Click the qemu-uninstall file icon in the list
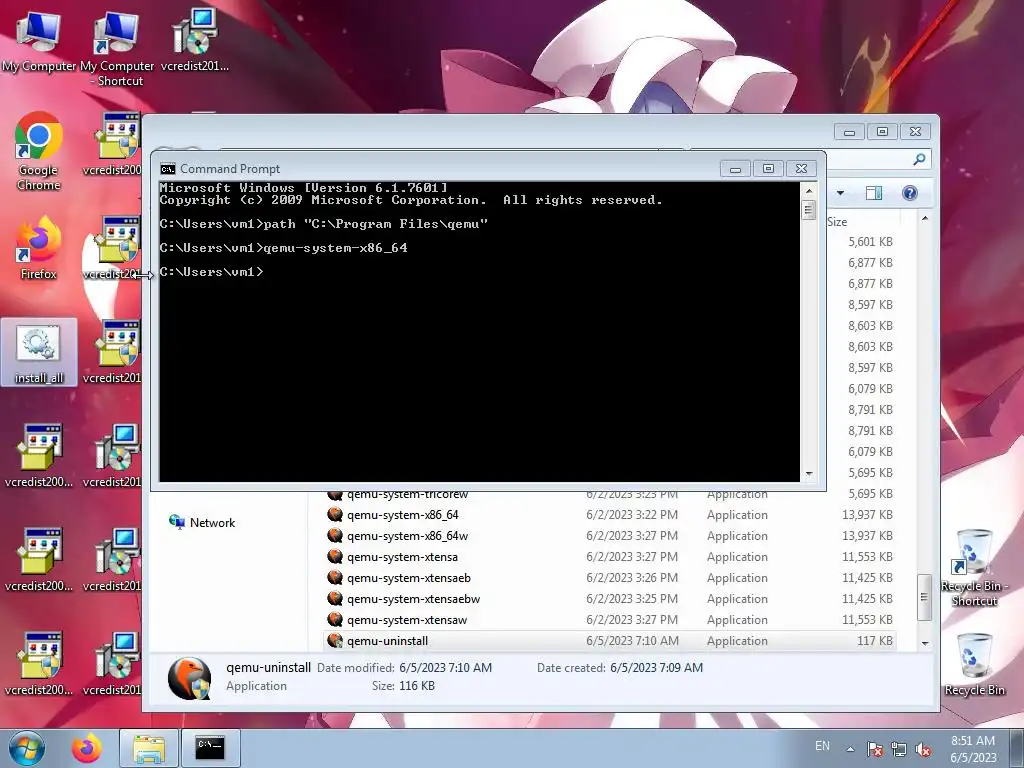1024x768 pixels. pos(335,641)
